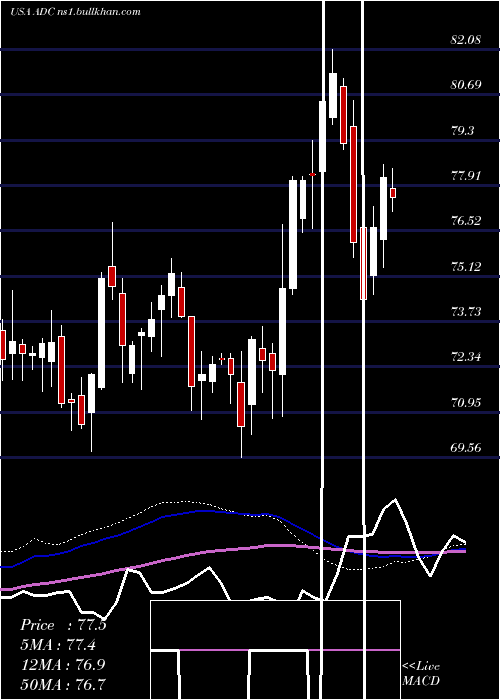Click the 72.34 price axis label

pyautogui.click(x=466, y=357)
